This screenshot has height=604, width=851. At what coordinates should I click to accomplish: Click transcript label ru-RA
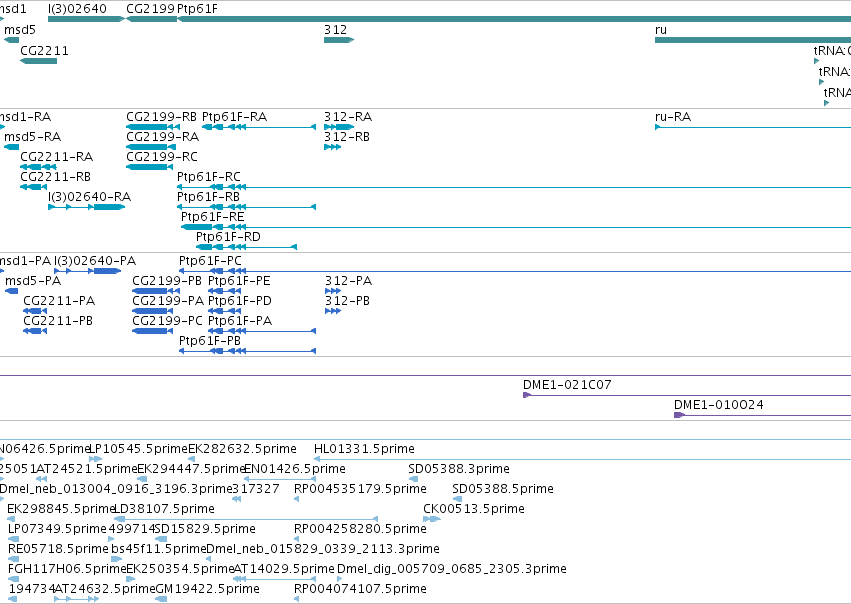coord(673,117)
